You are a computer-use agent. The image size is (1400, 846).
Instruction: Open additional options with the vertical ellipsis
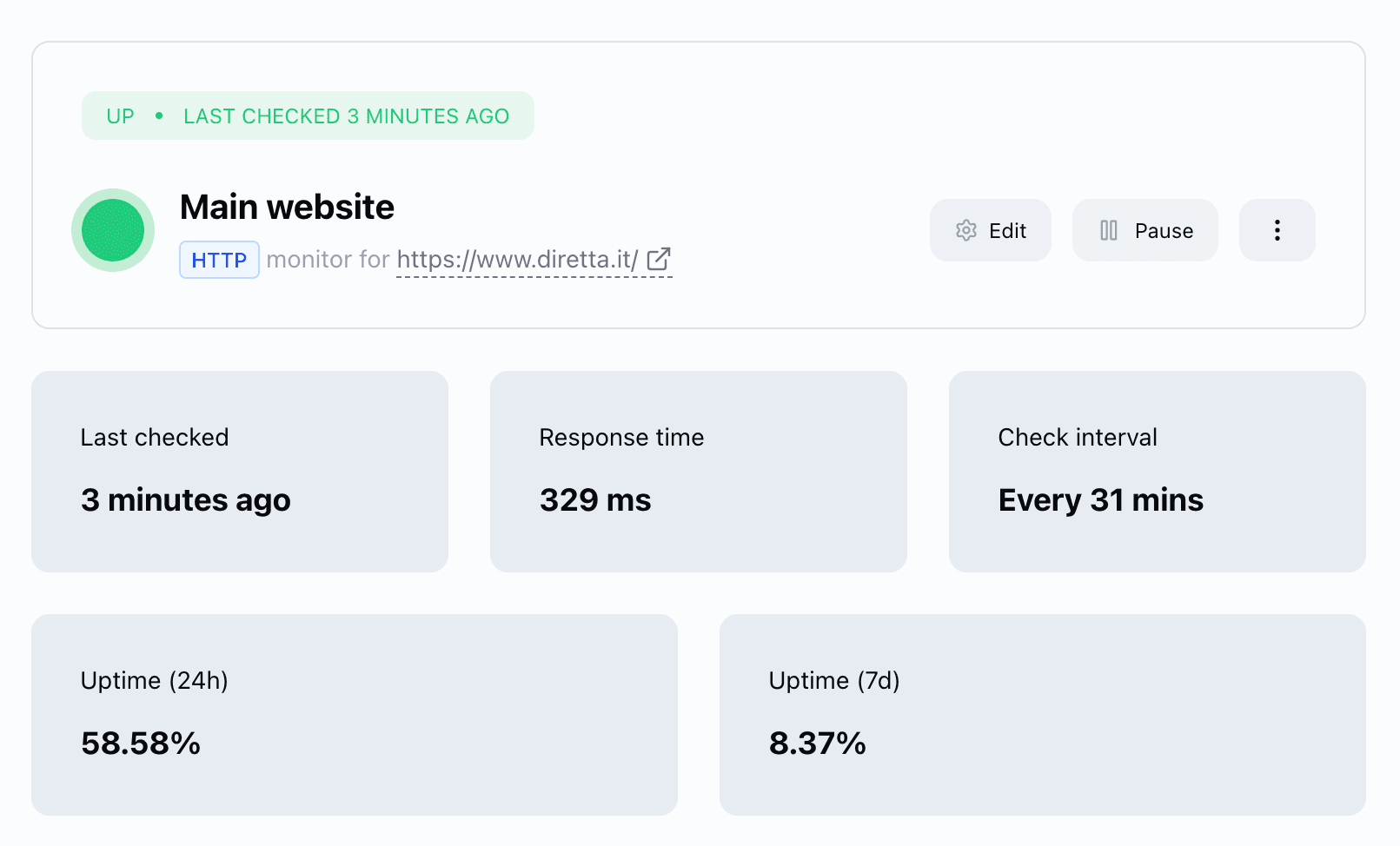pyautogui.click(x=1277, y=230)
